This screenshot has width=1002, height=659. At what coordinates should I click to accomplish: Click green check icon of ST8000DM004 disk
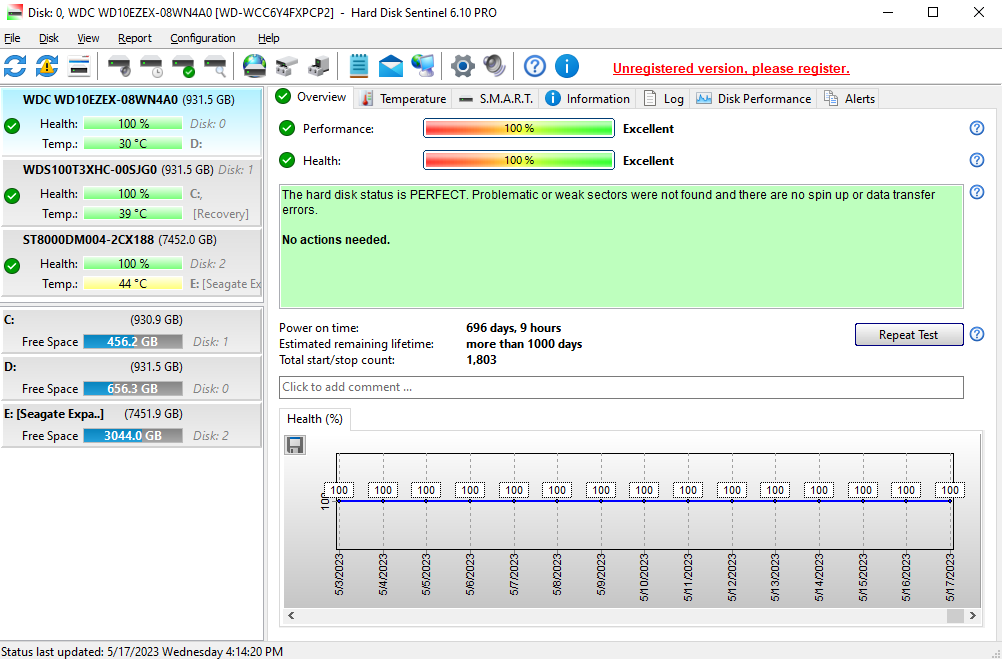coord(12,265)
